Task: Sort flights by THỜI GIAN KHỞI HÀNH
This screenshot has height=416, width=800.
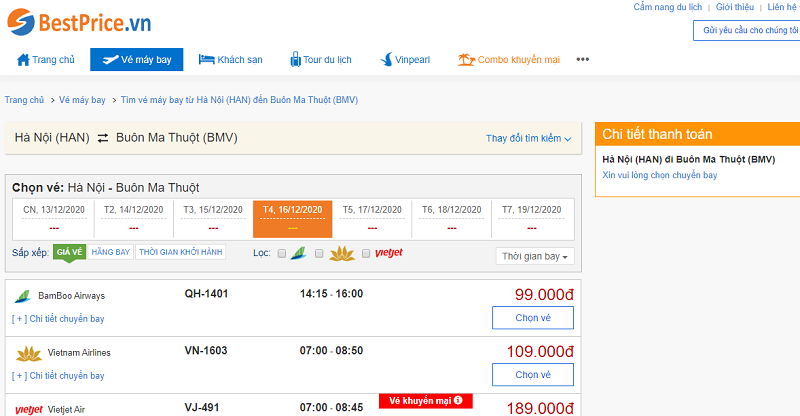Action: point(181,252)
